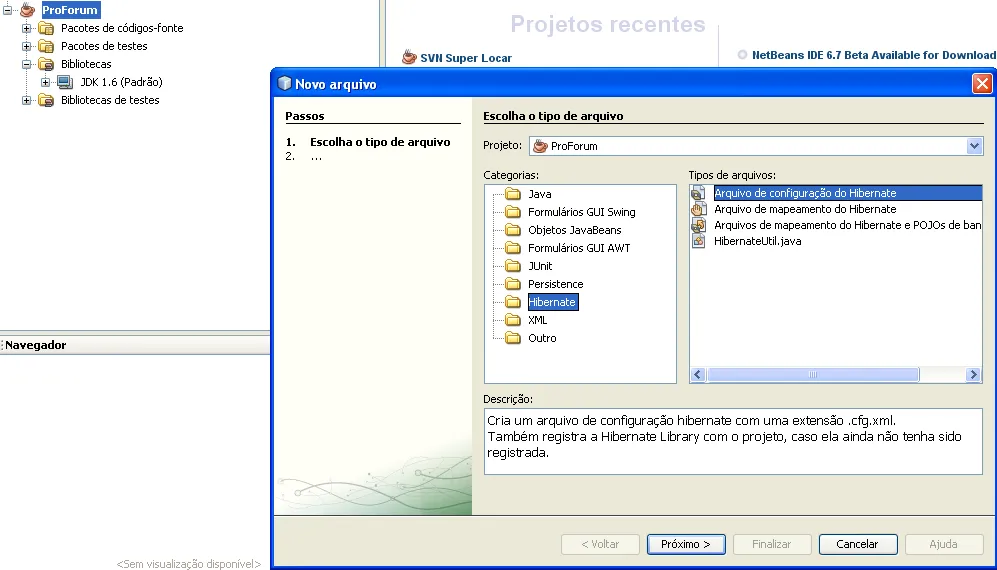The height and width of the screenshot is (570, 997).
Task: Expand the JDK 1.6 (Padrão) node
Action: (x=45, y=82)
